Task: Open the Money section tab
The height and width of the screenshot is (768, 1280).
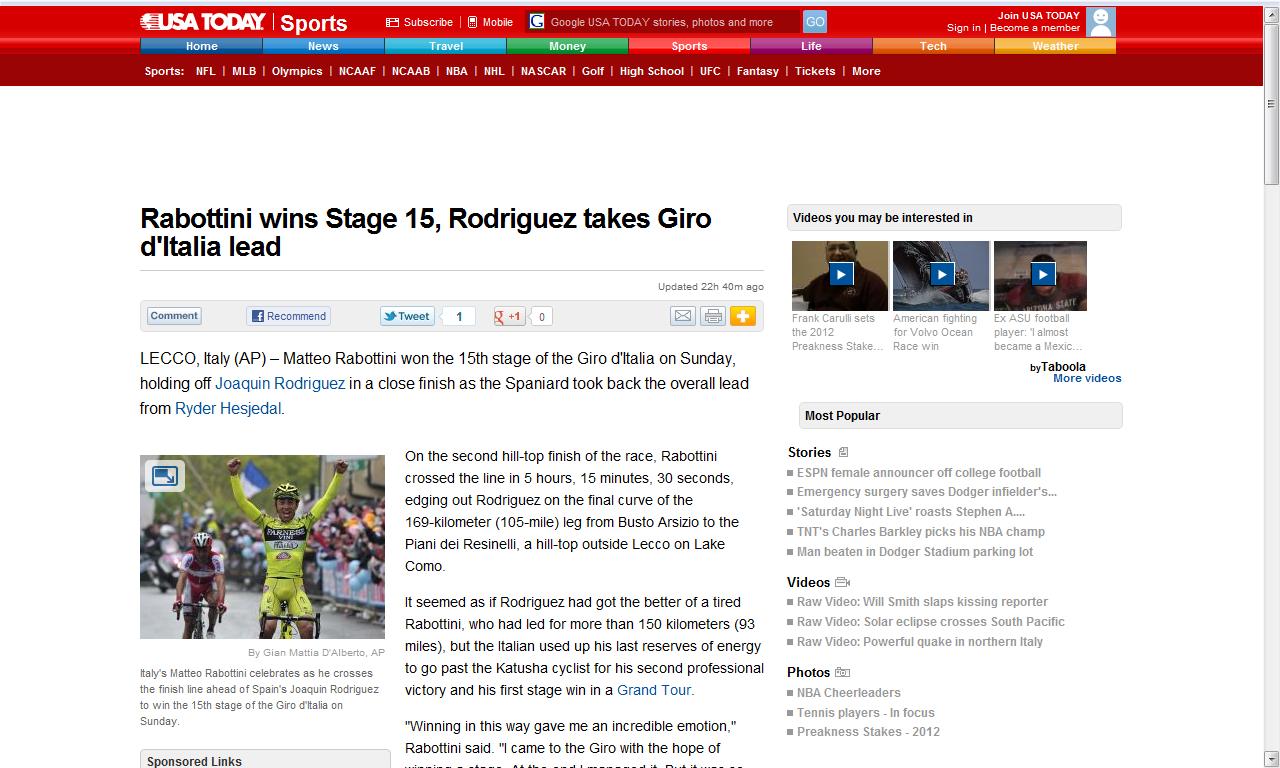Action: pos(567,46)
